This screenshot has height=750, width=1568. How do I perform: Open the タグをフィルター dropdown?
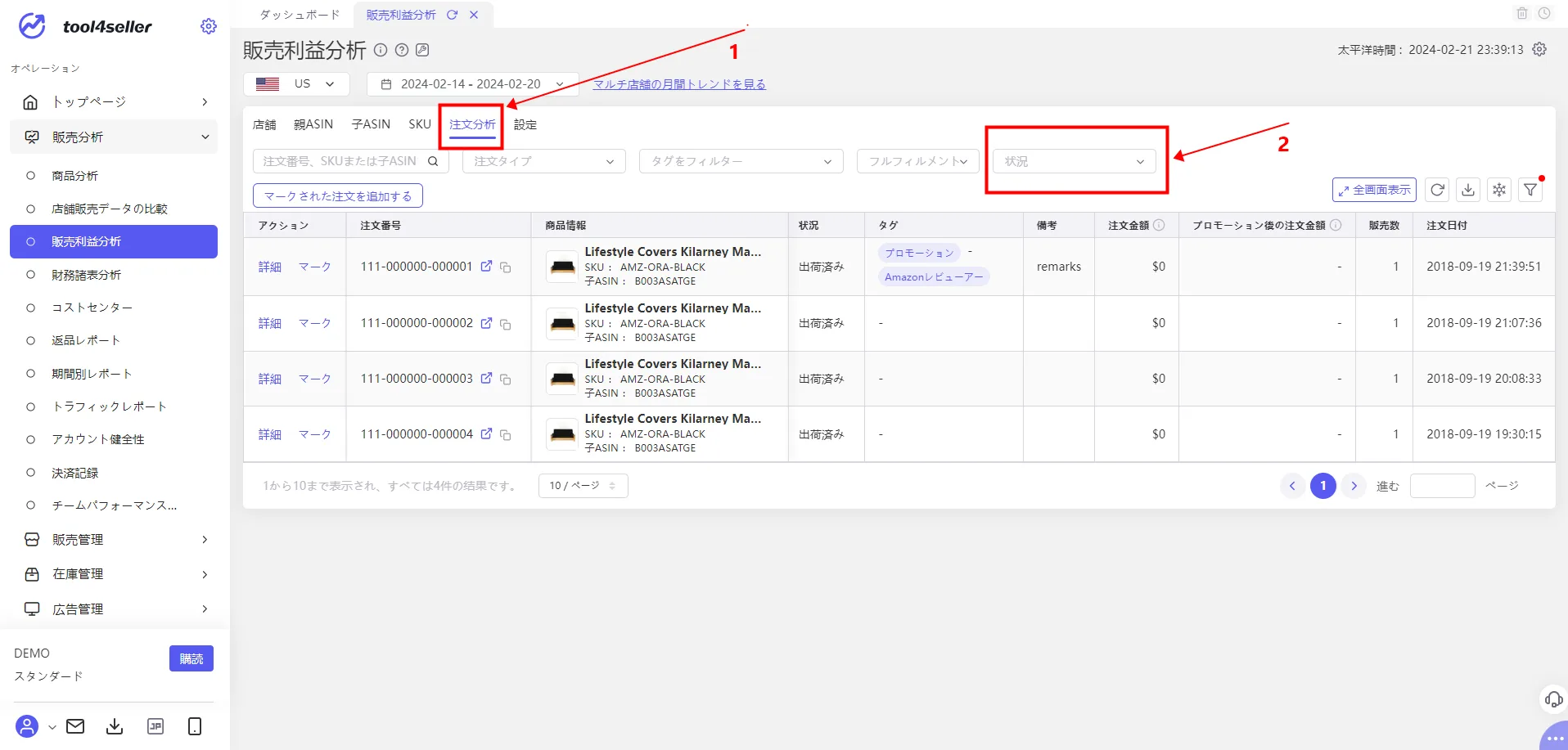click(x=741, y=161)
